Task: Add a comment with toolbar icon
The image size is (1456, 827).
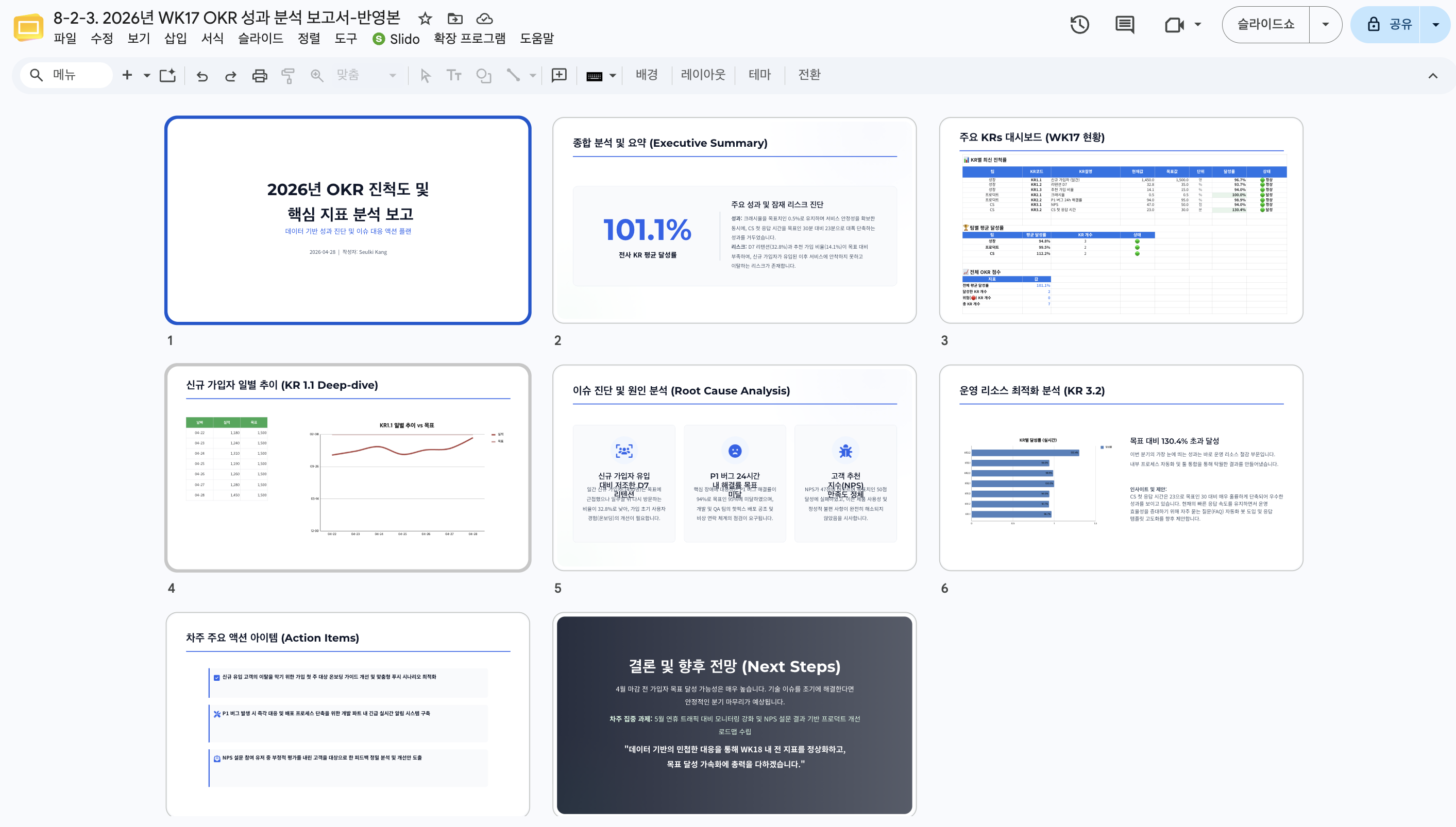Action: (x=559, y=75)
